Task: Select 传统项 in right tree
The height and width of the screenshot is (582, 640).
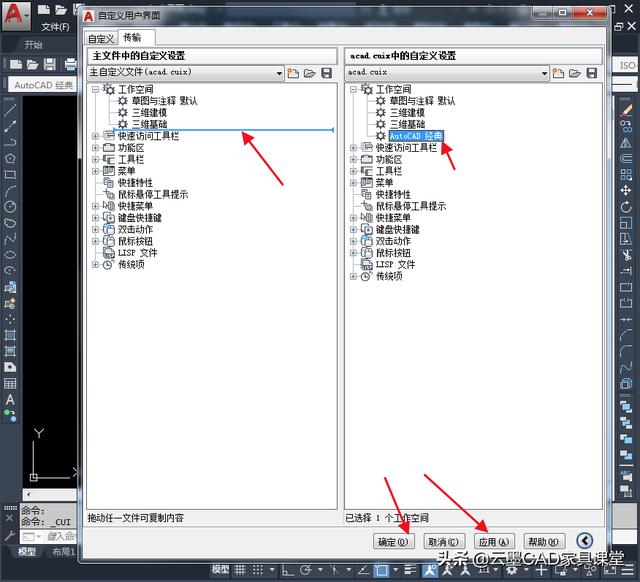Action: tap(389, 276)
